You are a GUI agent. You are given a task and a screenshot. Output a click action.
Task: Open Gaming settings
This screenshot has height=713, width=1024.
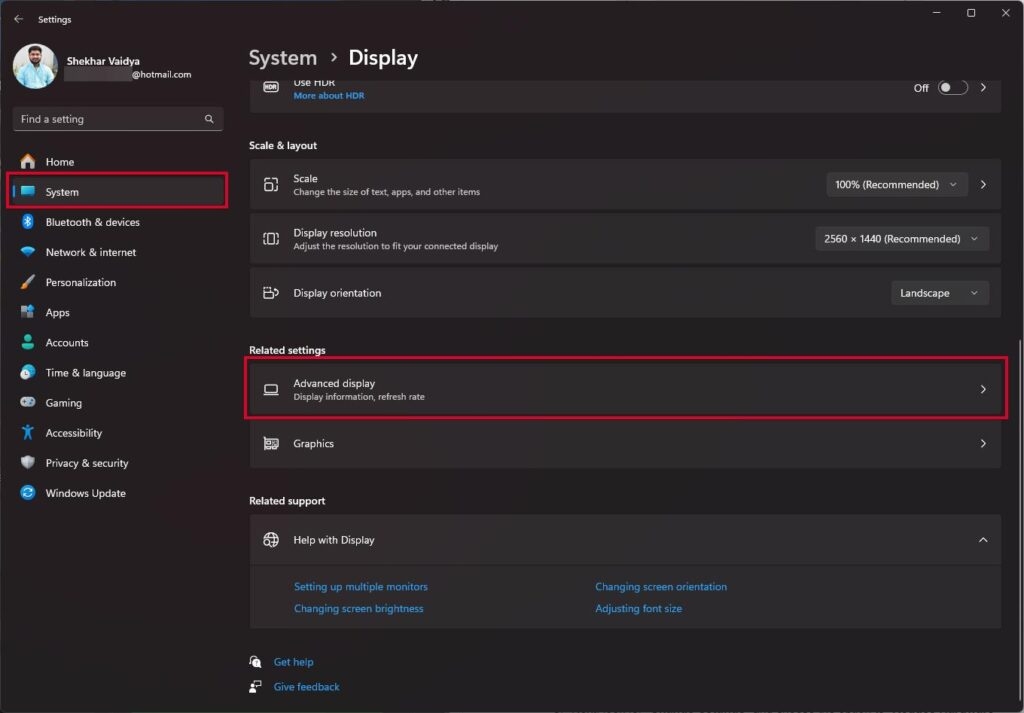pos(118,402)
